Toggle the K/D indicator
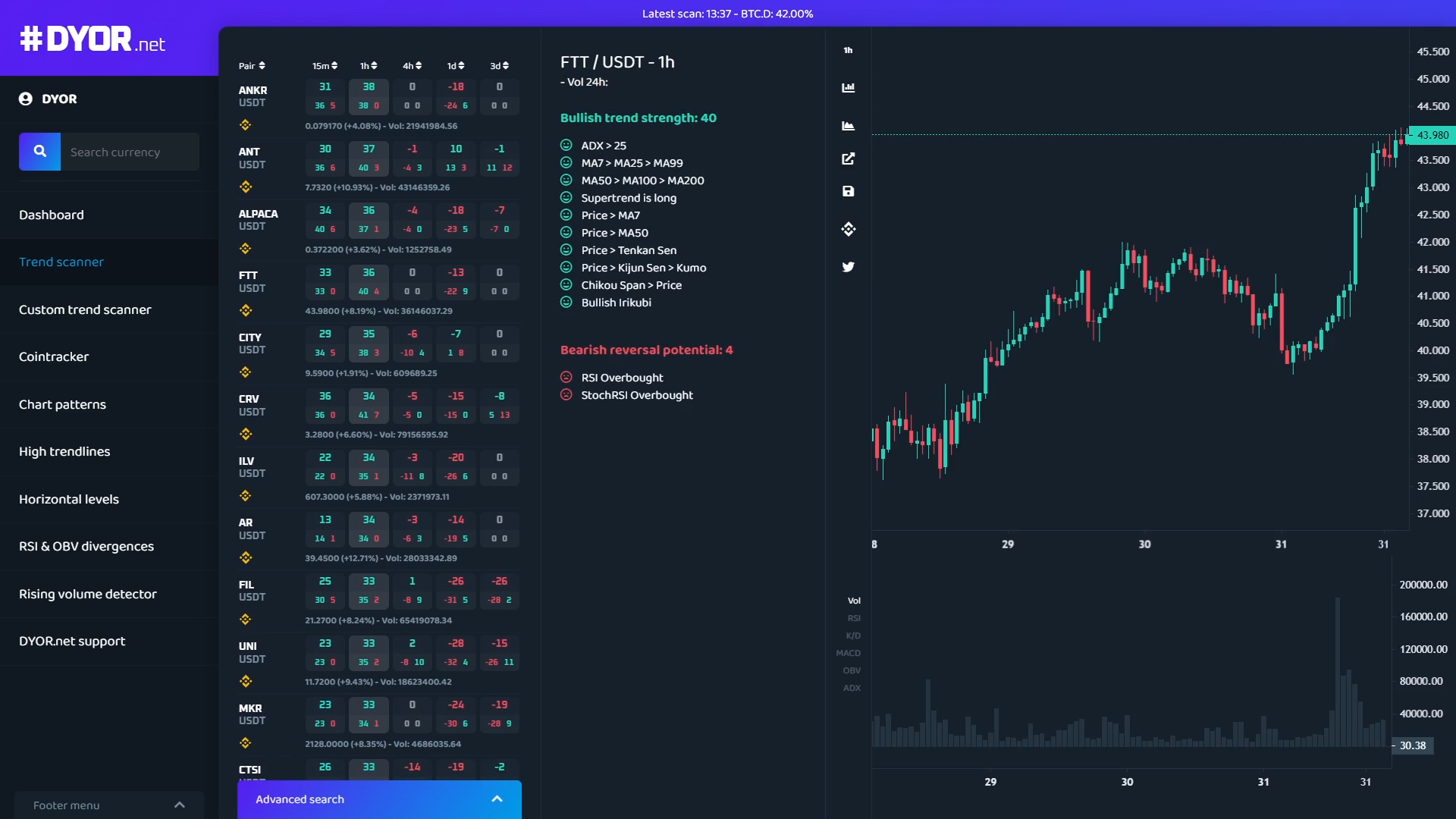 853,635
